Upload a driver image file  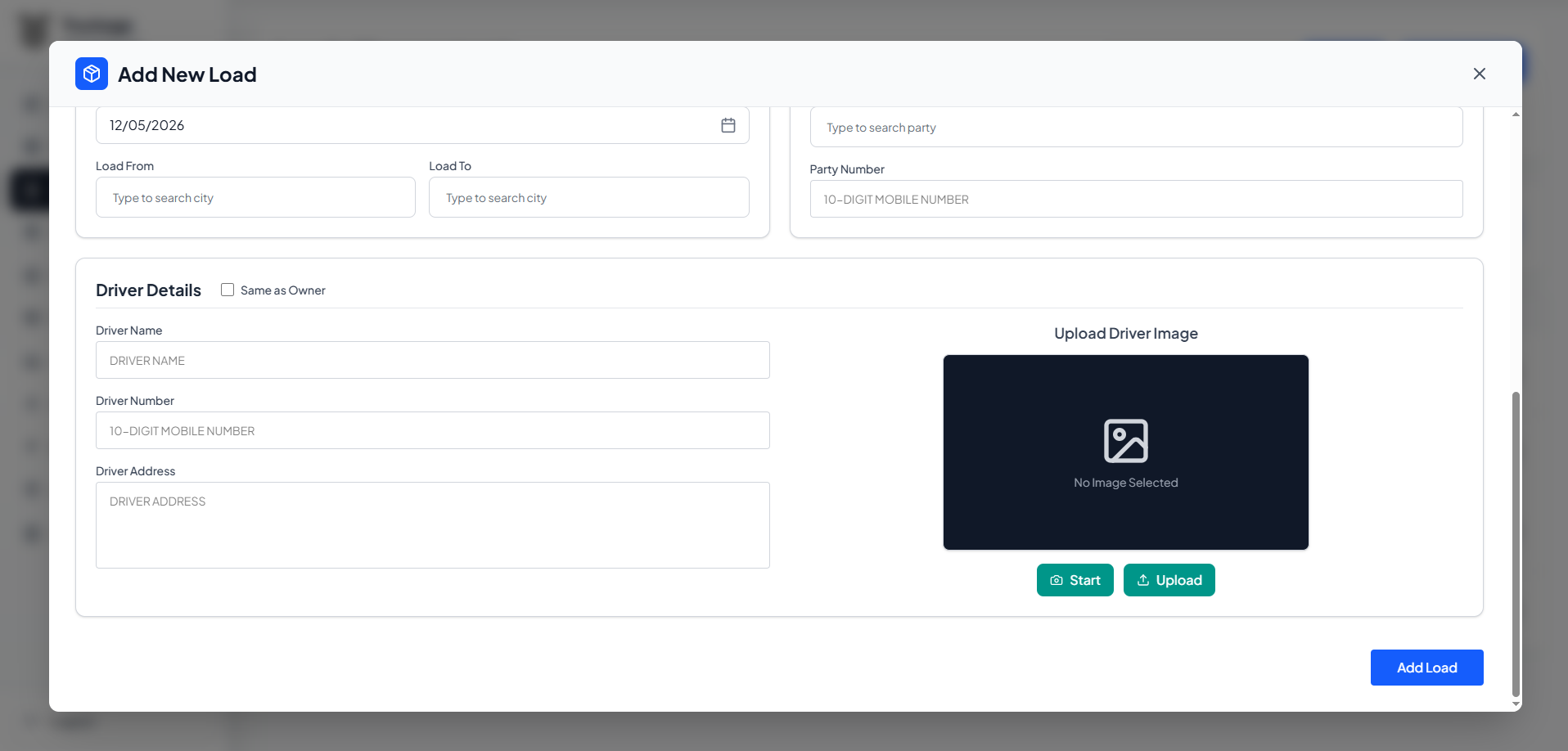(x=1169, y=580)
